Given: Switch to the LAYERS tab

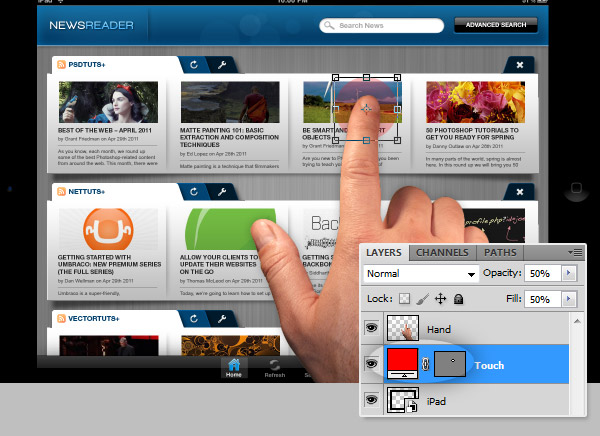Looking at the screenshot, I should coord(384,253).
